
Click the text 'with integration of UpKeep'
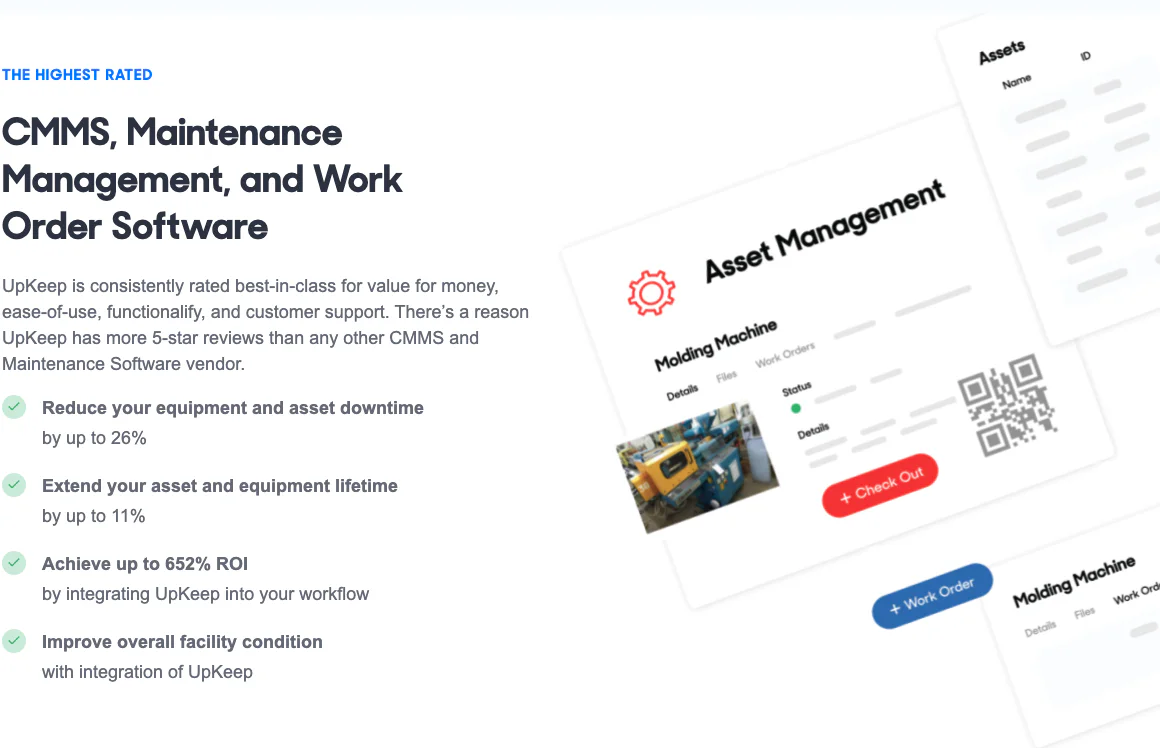coord(147,672)
